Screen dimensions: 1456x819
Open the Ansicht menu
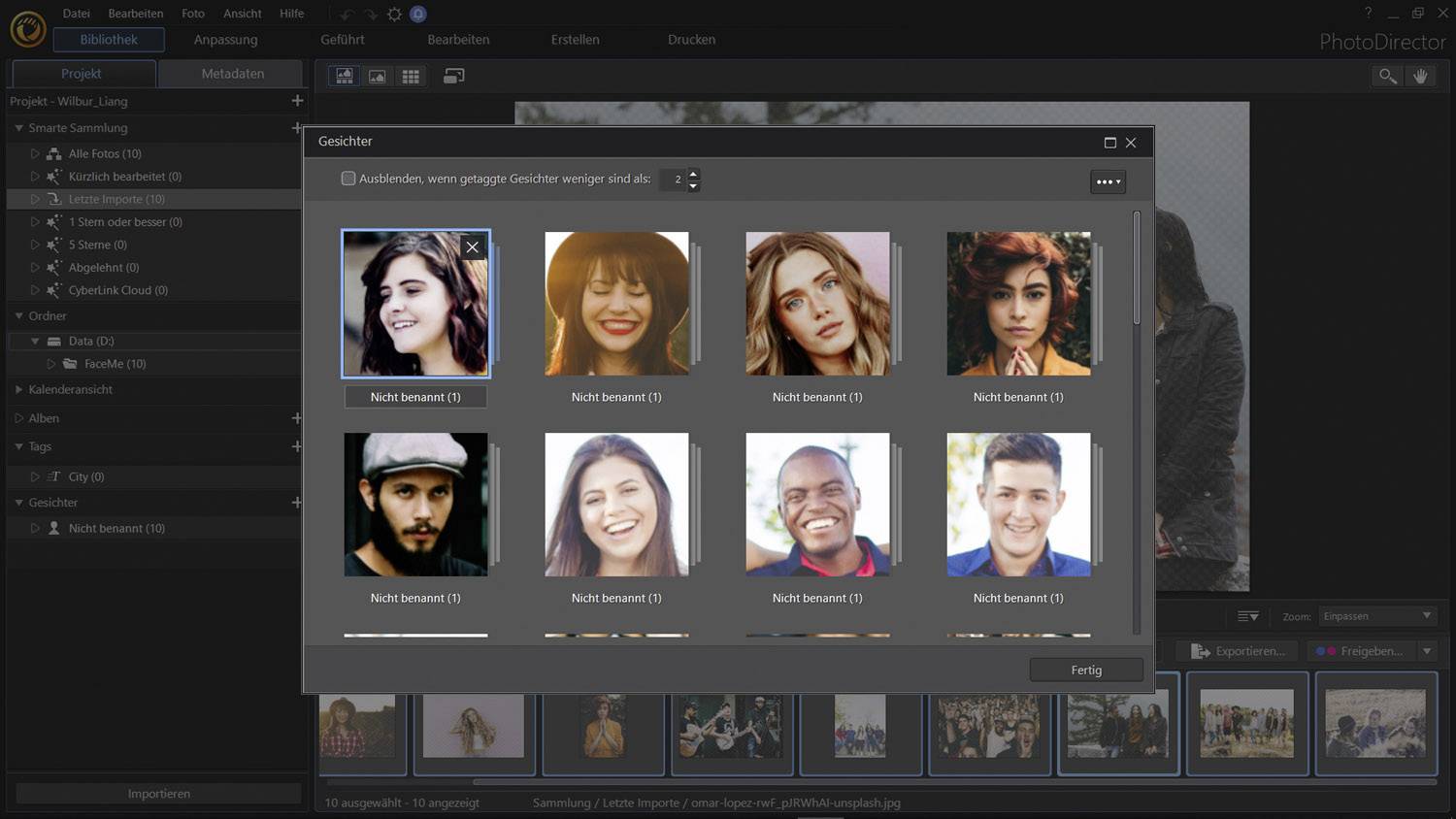pos(242,14)
